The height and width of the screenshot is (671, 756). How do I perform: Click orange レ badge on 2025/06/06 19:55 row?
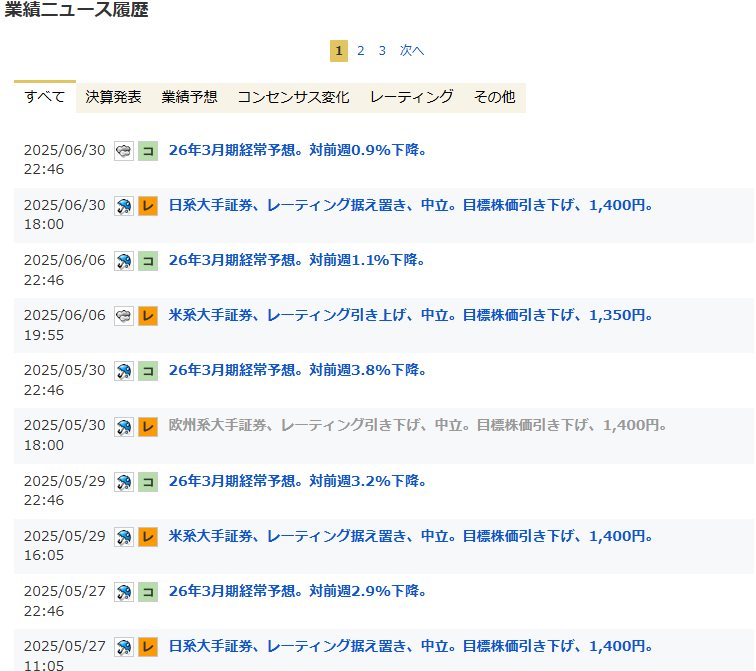point(148,316)
